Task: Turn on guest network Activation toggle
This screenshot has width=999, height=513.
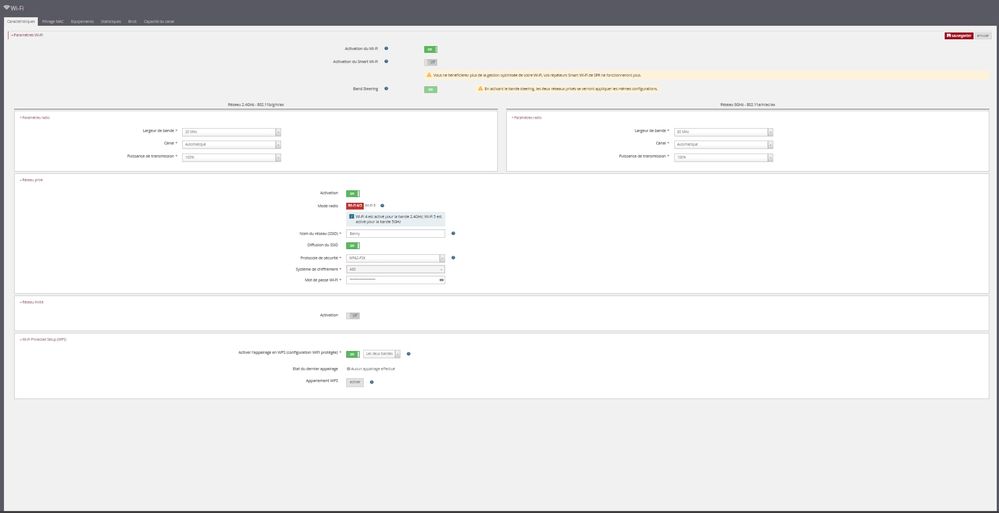Action: [353, 315]
